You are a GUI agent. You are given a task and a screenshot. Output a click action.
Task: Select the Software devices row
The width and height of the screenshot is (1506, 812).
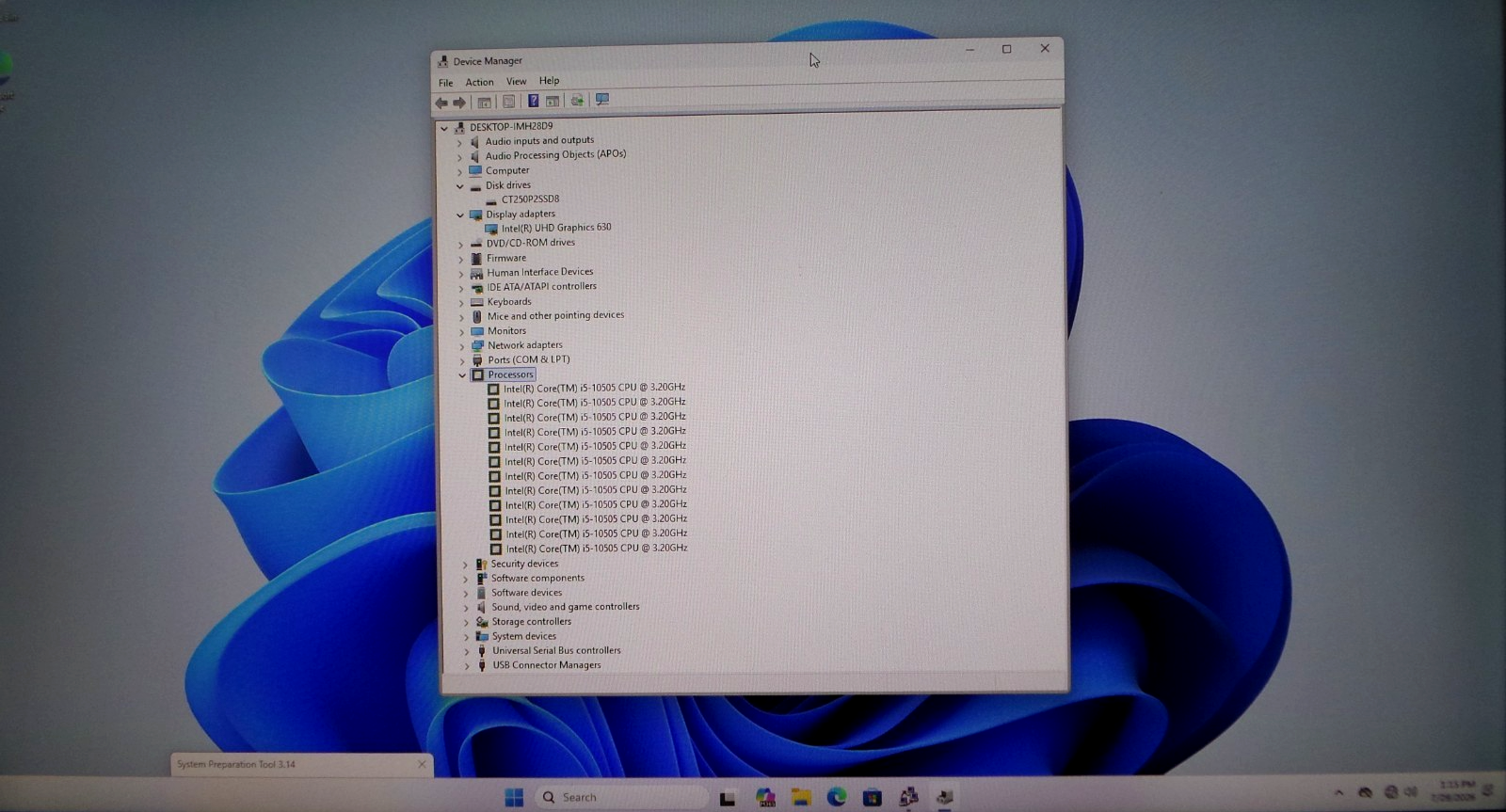(526, 593)
